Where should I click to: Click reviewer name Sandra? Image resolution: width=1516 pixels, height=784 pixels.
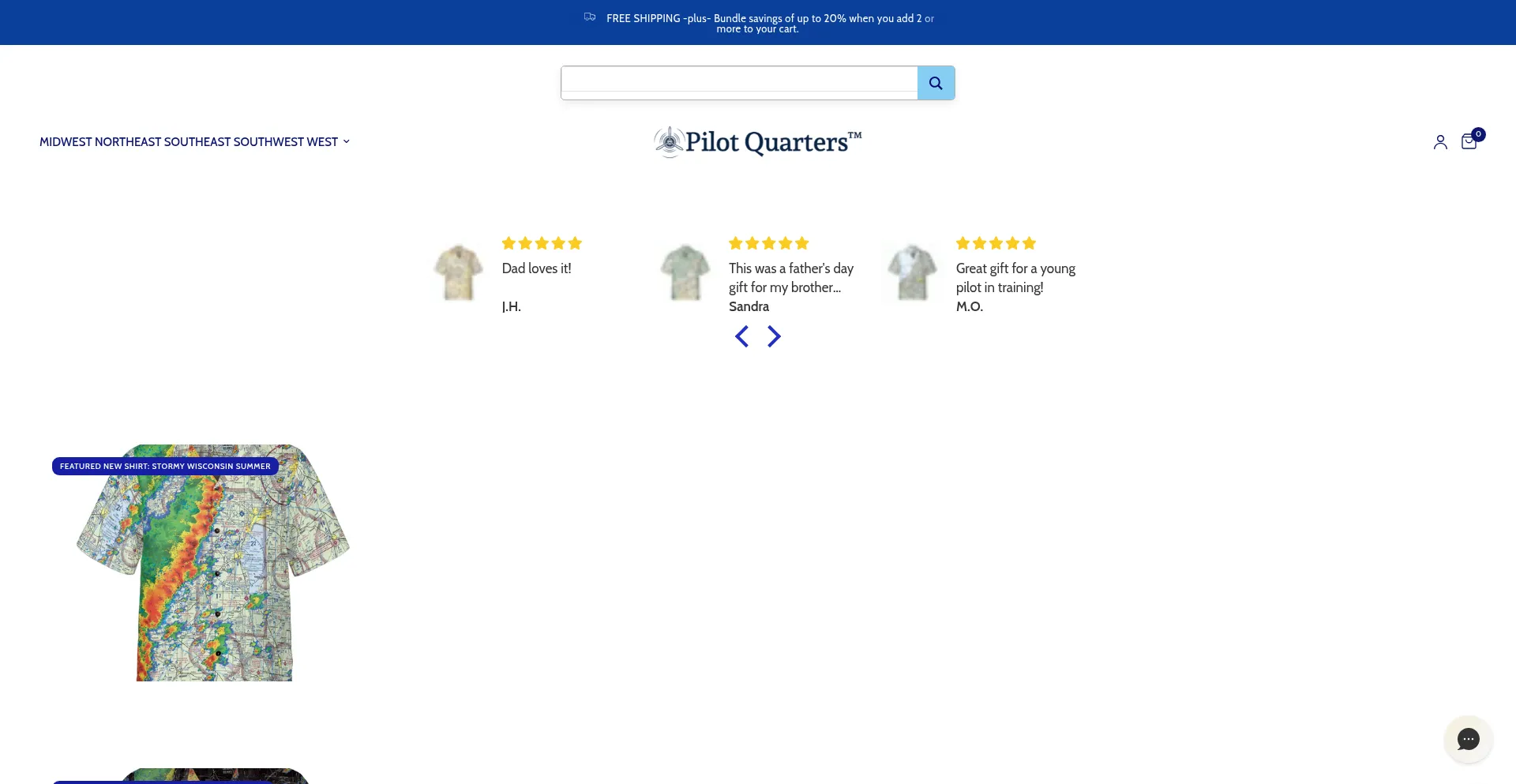click(749, 306)
